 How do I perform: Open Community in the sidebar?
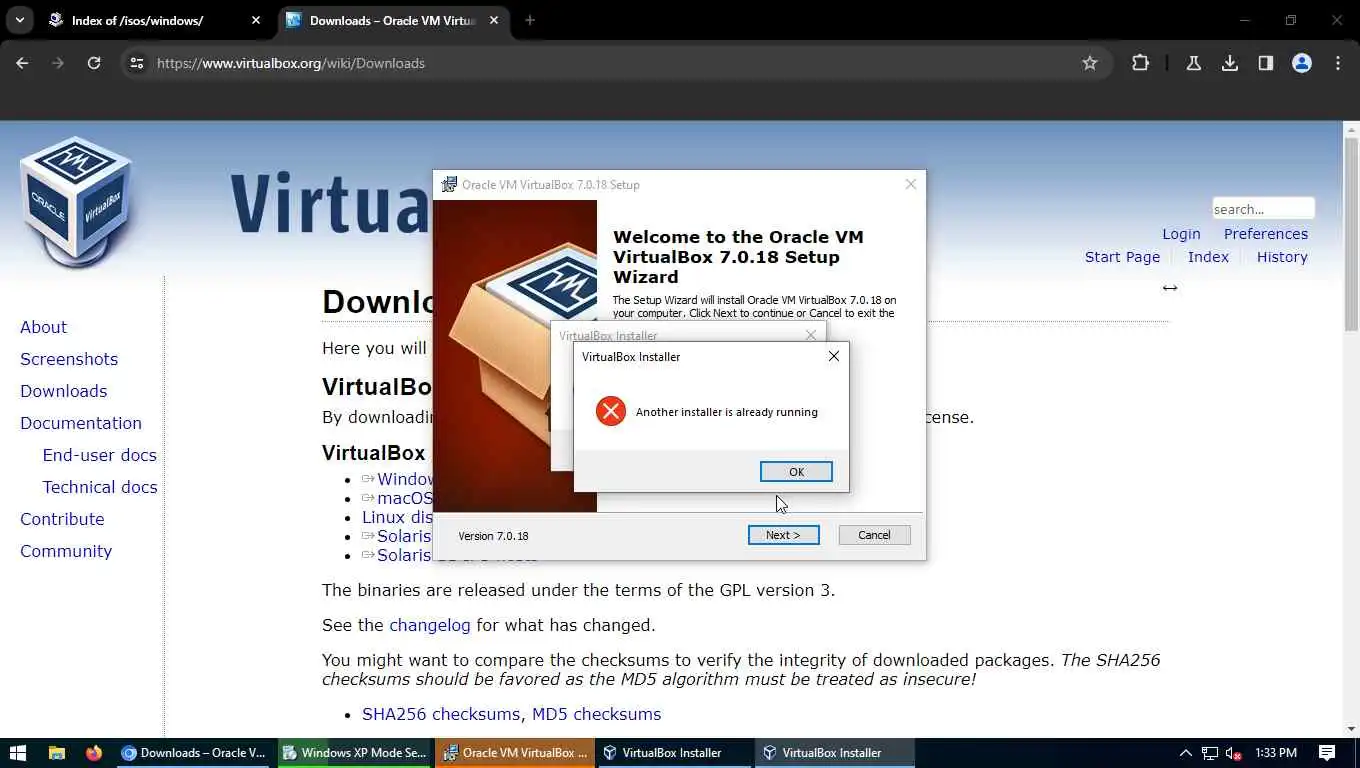click(66, 551)
